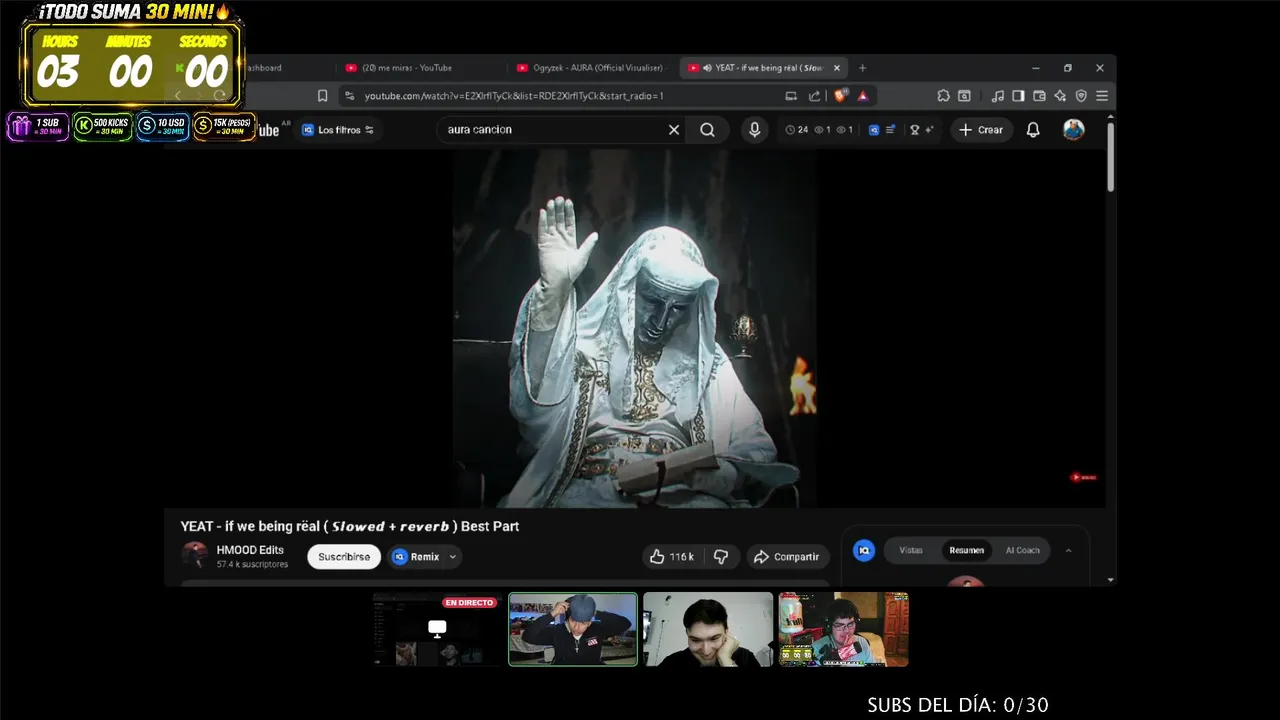Select the AI Coach tab
Viewport: 1280px width, 720px height.
tap(1023, 550)
